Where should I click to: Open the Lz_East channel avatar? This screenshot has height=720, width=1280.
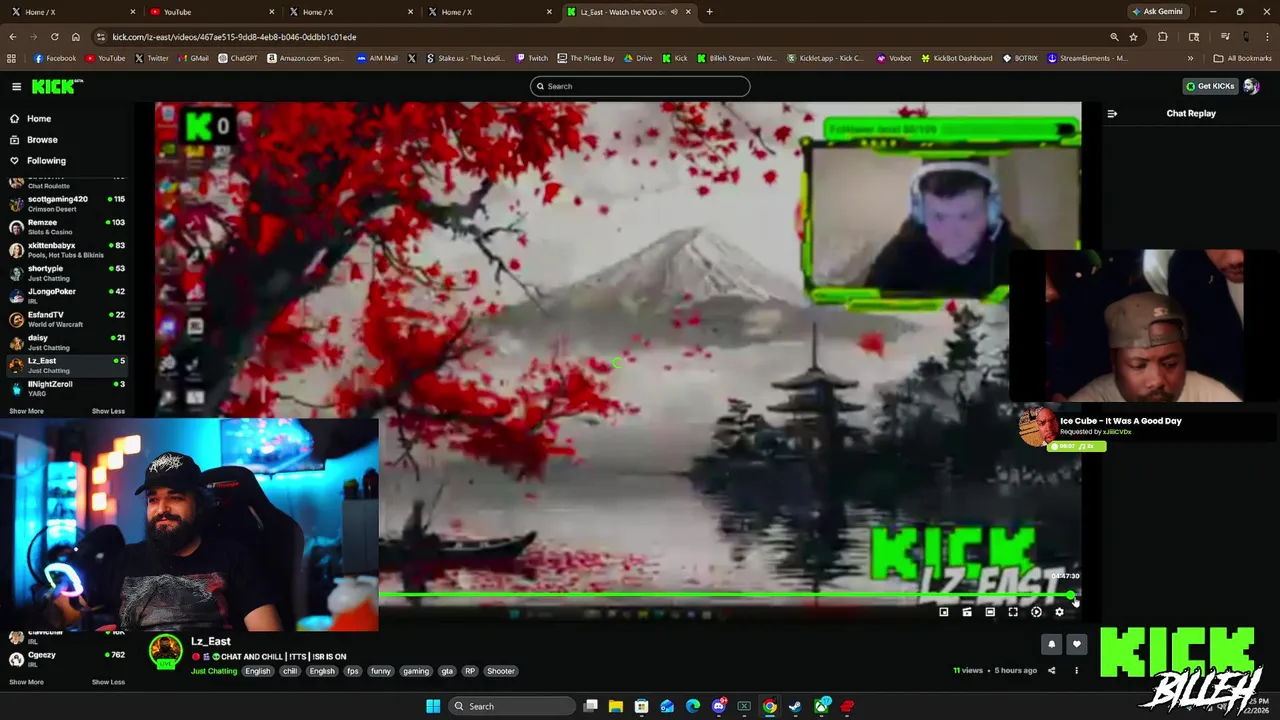[165, 651]
